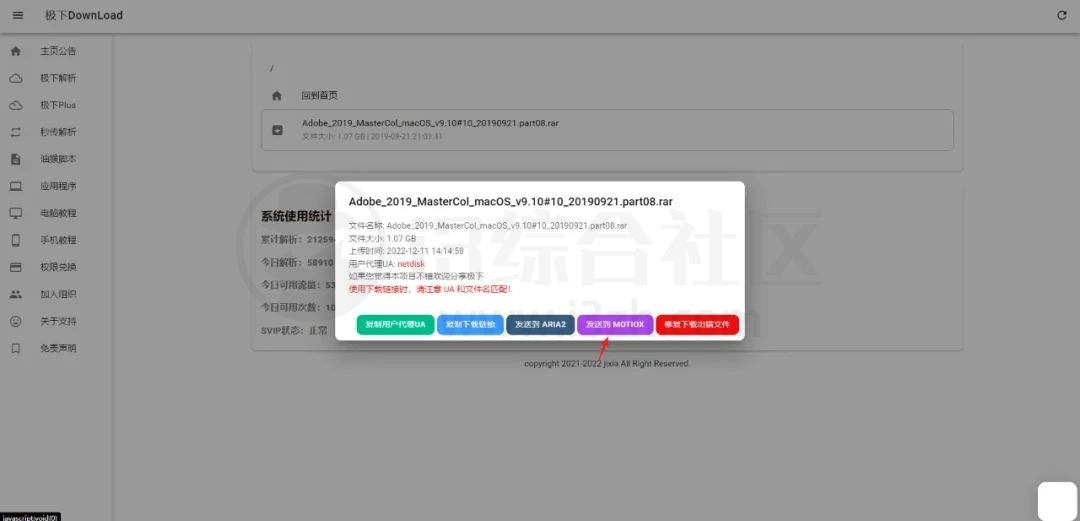Open the hamburger navigation menu
1080x521 pixels.
click(18, 15)
